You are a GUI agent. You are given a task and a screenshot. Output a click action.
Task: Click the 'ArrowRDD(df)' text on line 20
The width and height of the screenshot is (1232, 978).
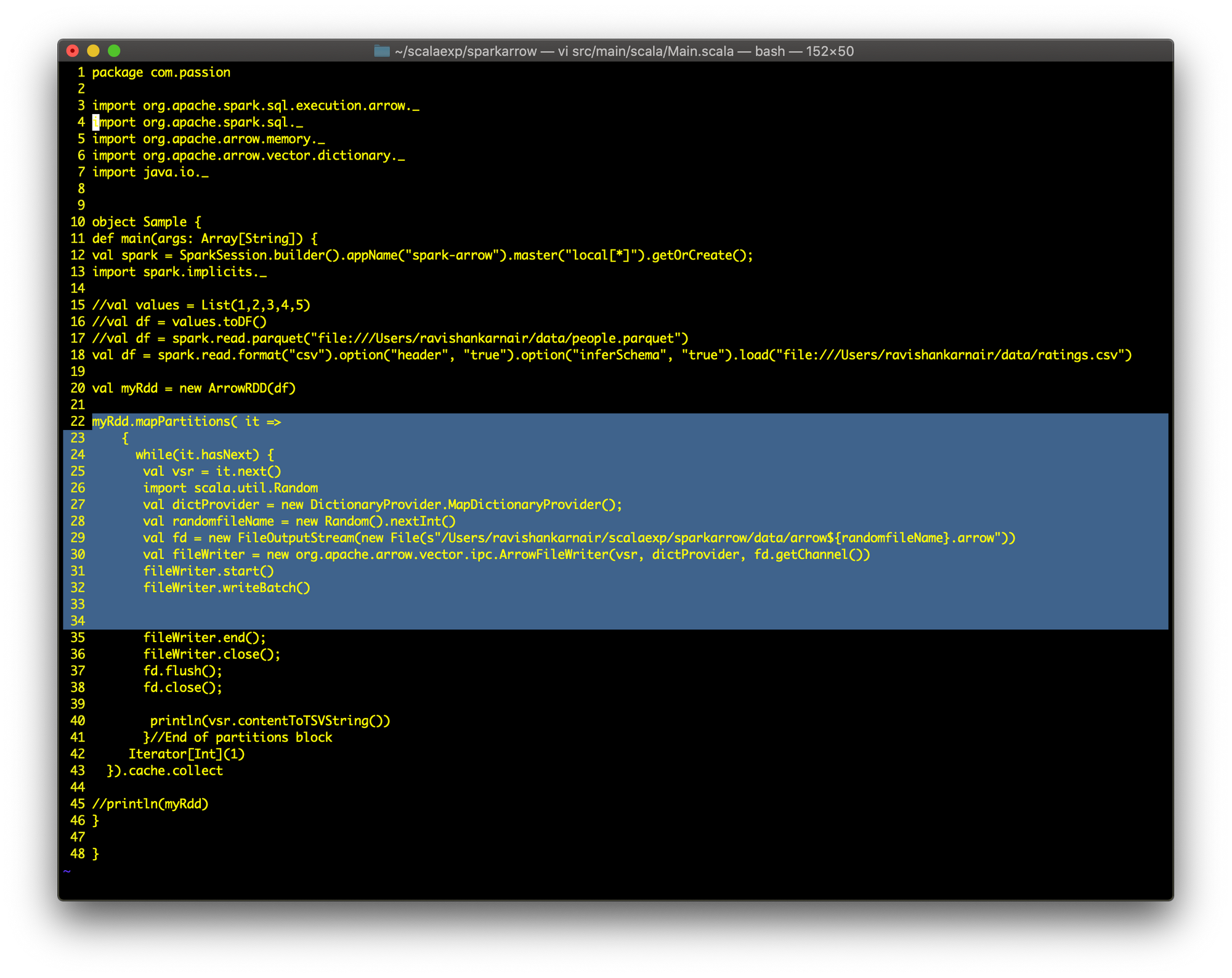click(252, 388)
